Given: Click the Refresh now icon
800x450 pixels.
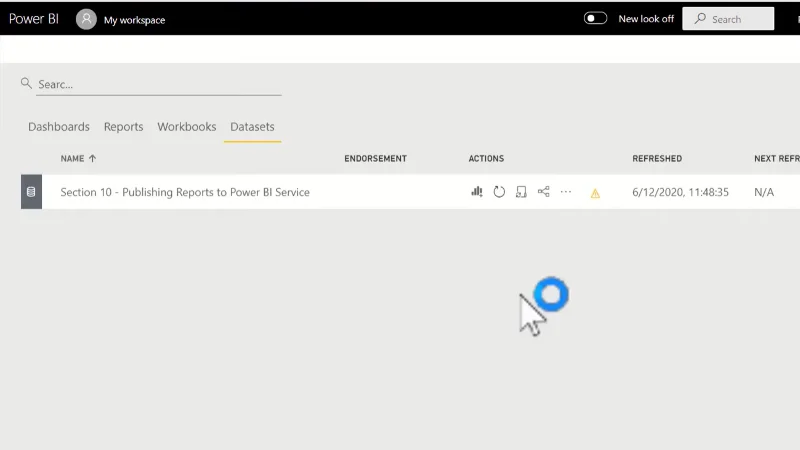Looking at the screenshot, I should (x=499, y=192).
